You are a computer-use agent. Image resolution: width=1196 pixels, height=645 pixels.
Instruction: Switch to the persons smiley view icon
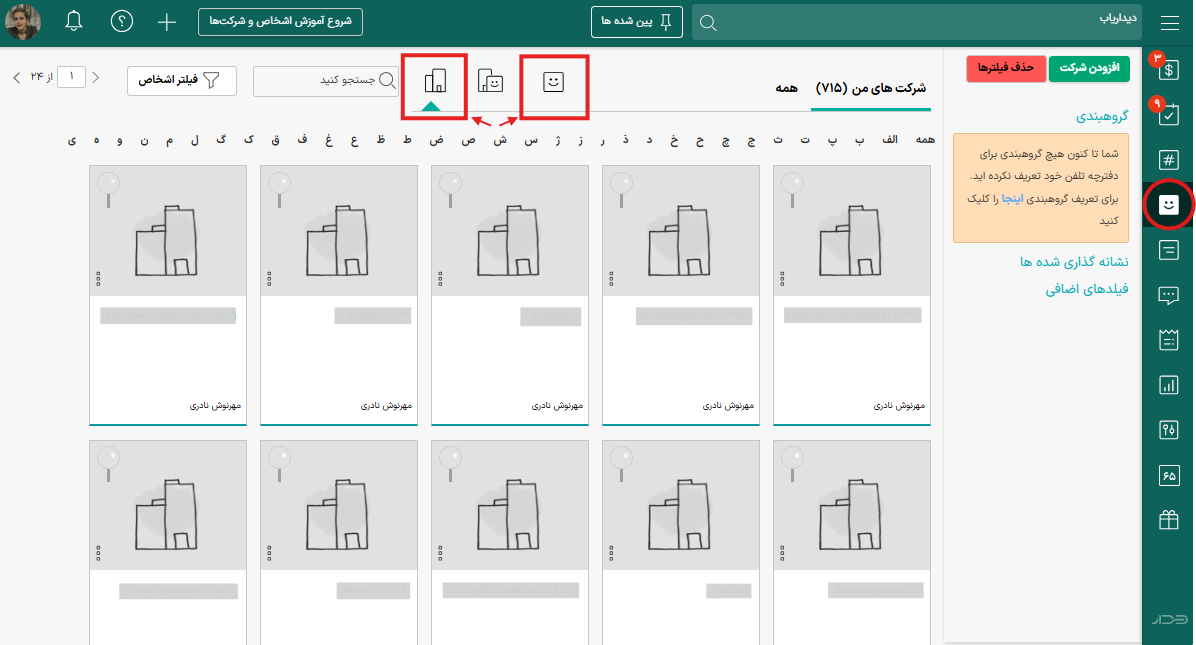[553, 82]
